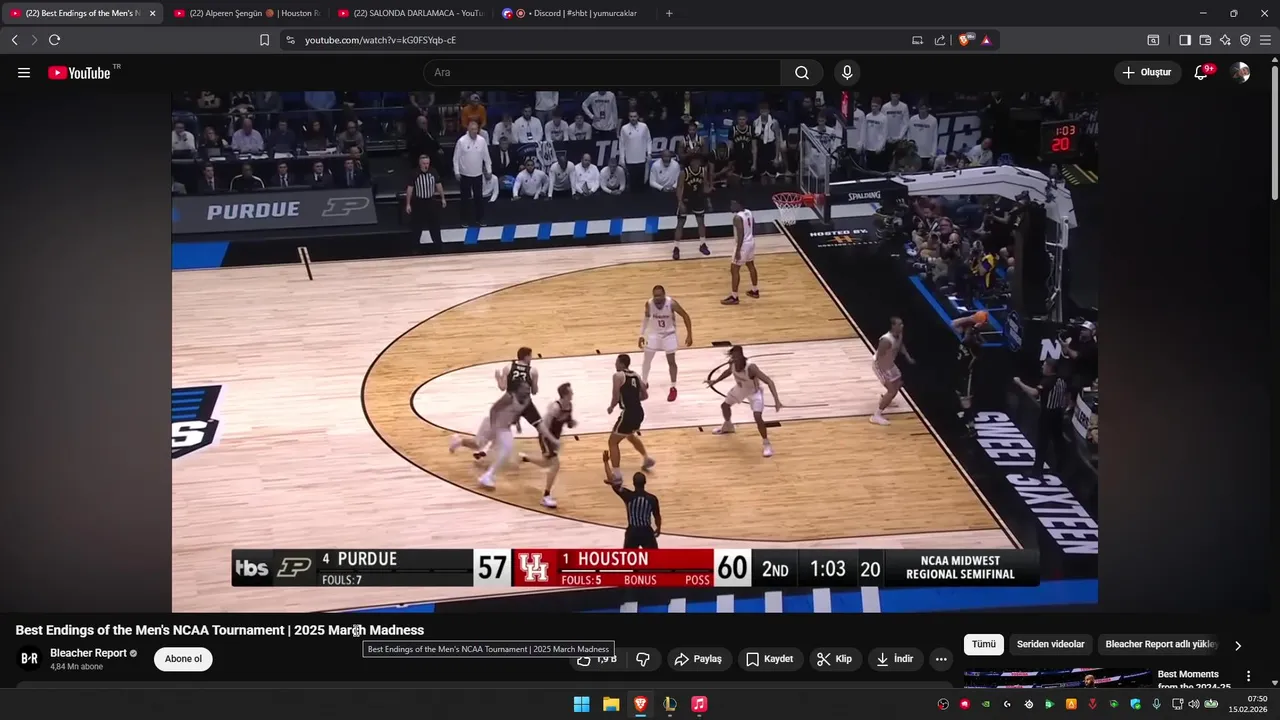Open the Windows Start menu
Screen dimensions: 1280x720
(x=581, y=704)
